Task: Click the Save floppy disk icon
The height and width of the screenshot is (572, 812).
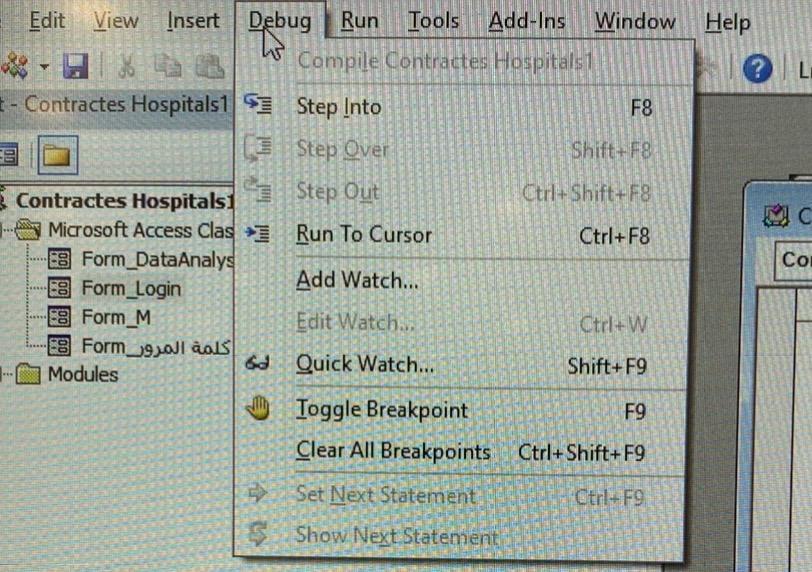Action: [76, 66]
